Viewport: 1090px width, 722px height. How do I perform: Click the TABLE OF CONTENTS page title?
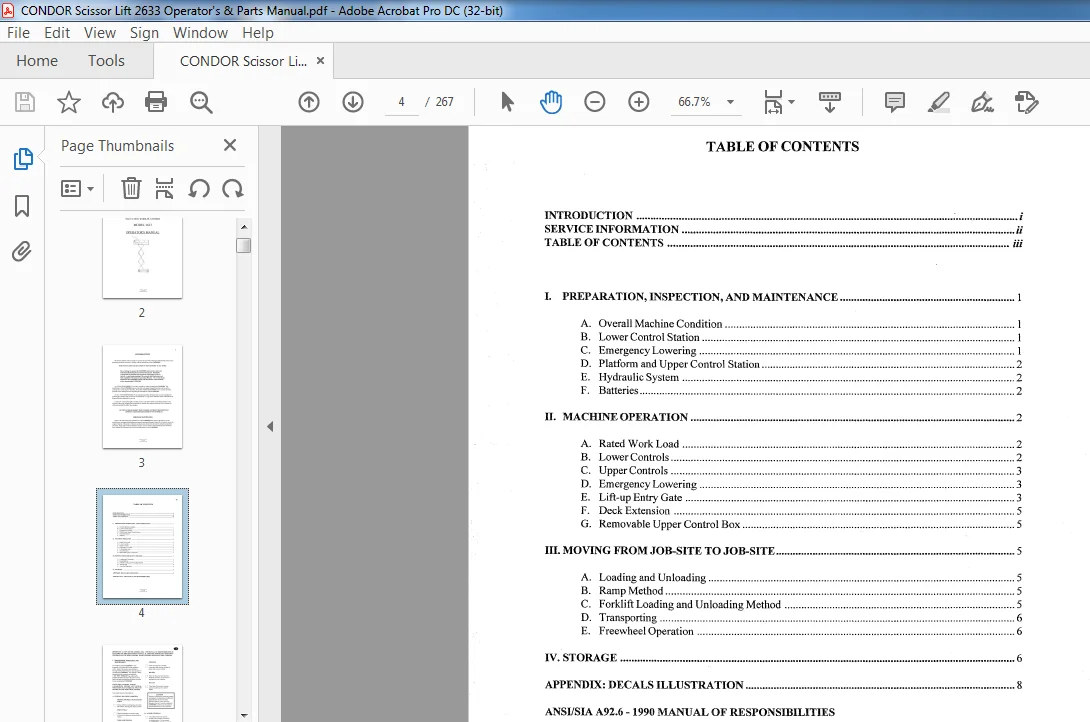782,147
